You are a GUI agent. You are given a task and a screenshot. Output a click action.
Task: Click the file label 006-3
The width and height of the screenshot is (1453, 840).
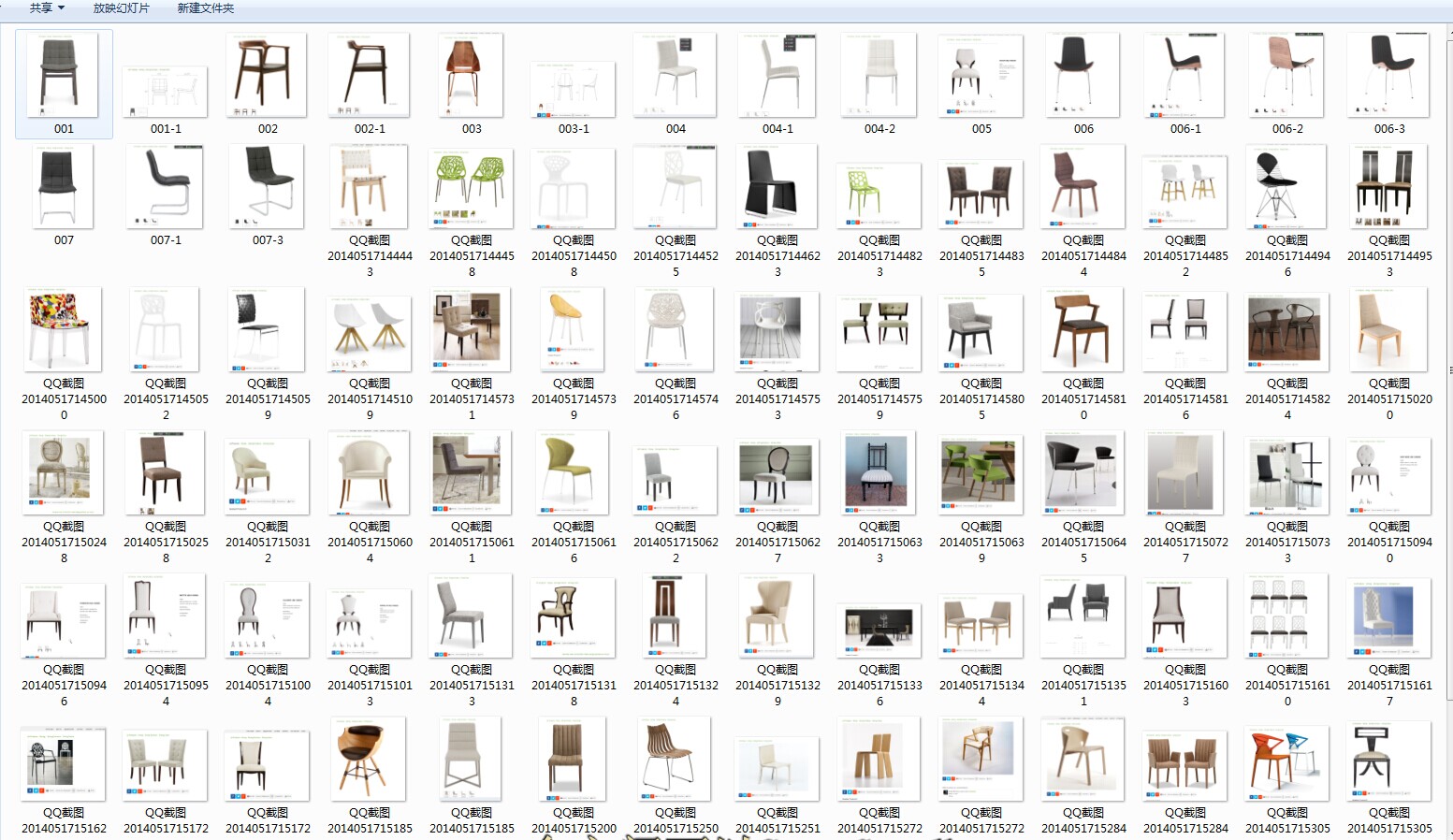(1389, 129)
